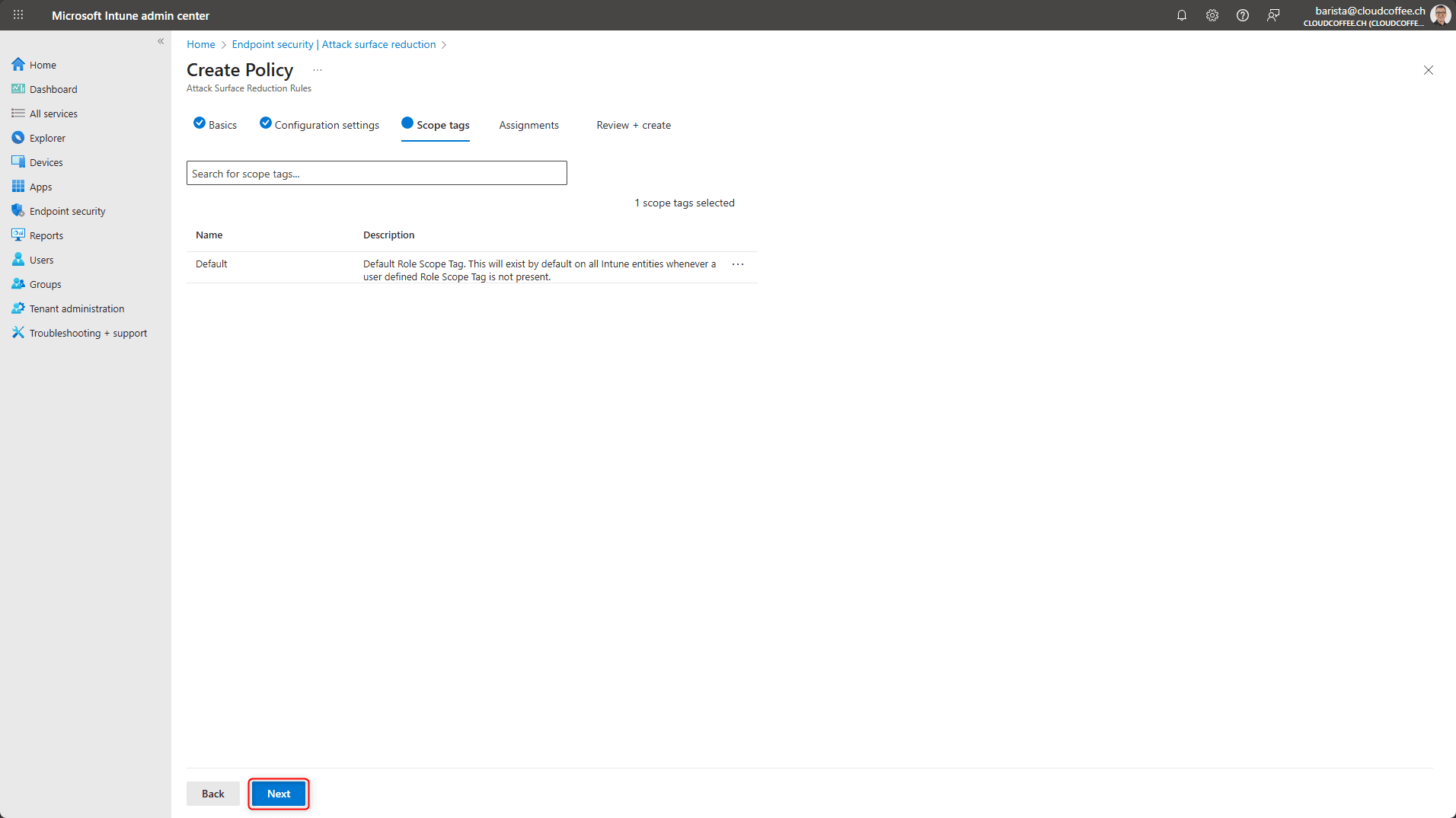This screenshot has width=1456, height=818.
Task: Open the Create Policy more options ellipsis
Action: pos(318,70)
